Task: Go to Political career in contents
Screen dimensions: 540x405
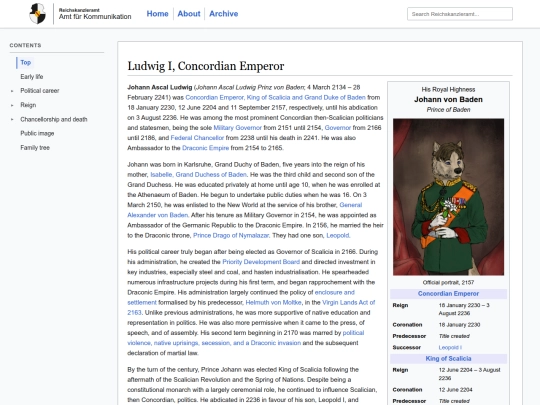Action: click(40, 91)
